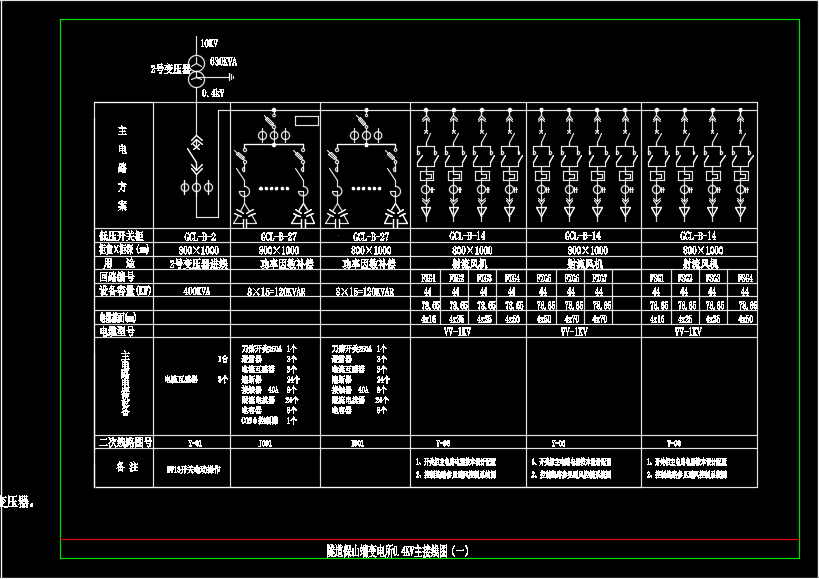Select the FDG7 circuit number cell
The height and width of the screenshot is (579, 819).
click(599, 278)
